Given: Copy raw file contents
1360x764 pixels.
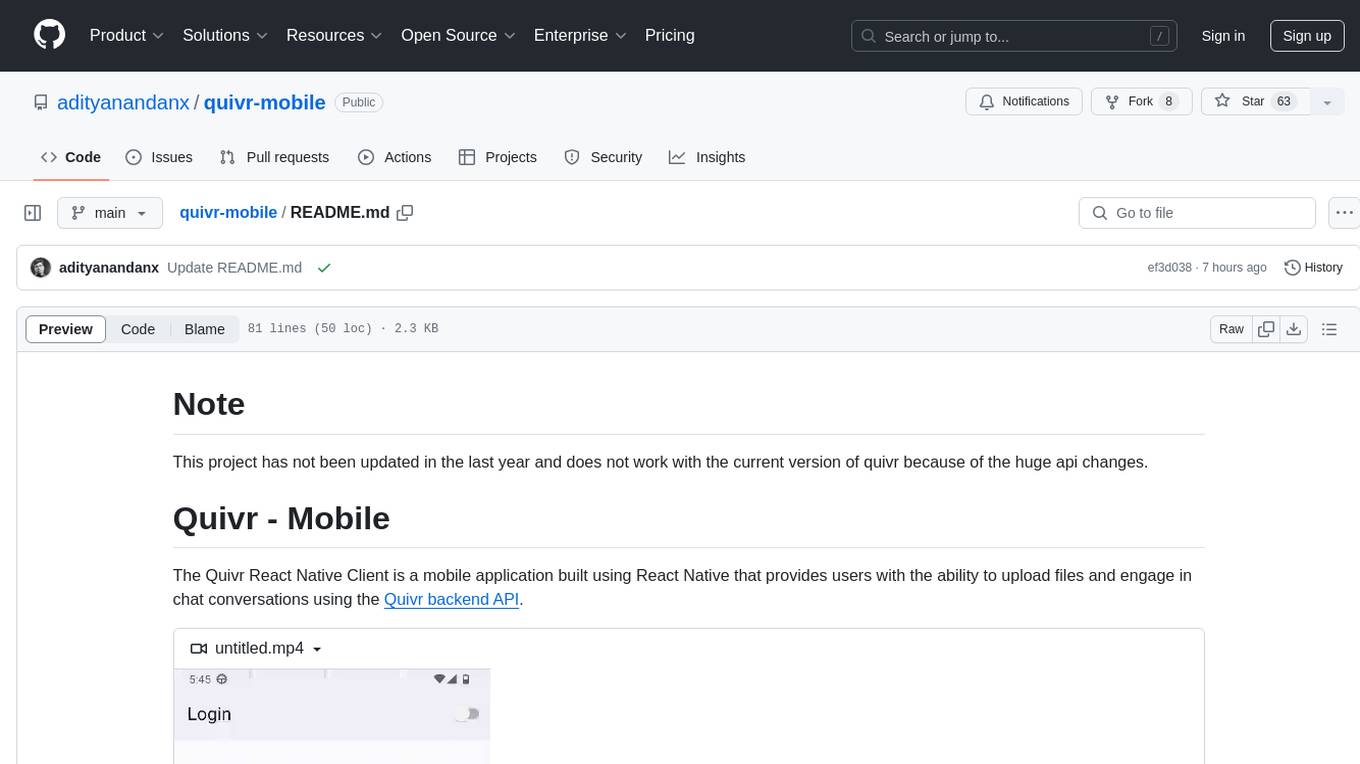Looking at the screenshot, I should pos(1266,329).
